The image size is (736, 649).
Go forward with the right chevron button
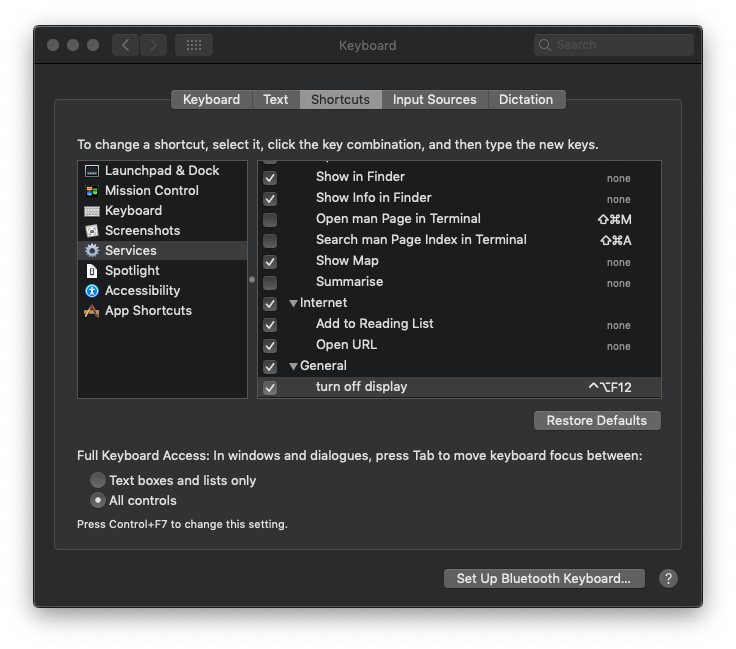pos(153,45)
